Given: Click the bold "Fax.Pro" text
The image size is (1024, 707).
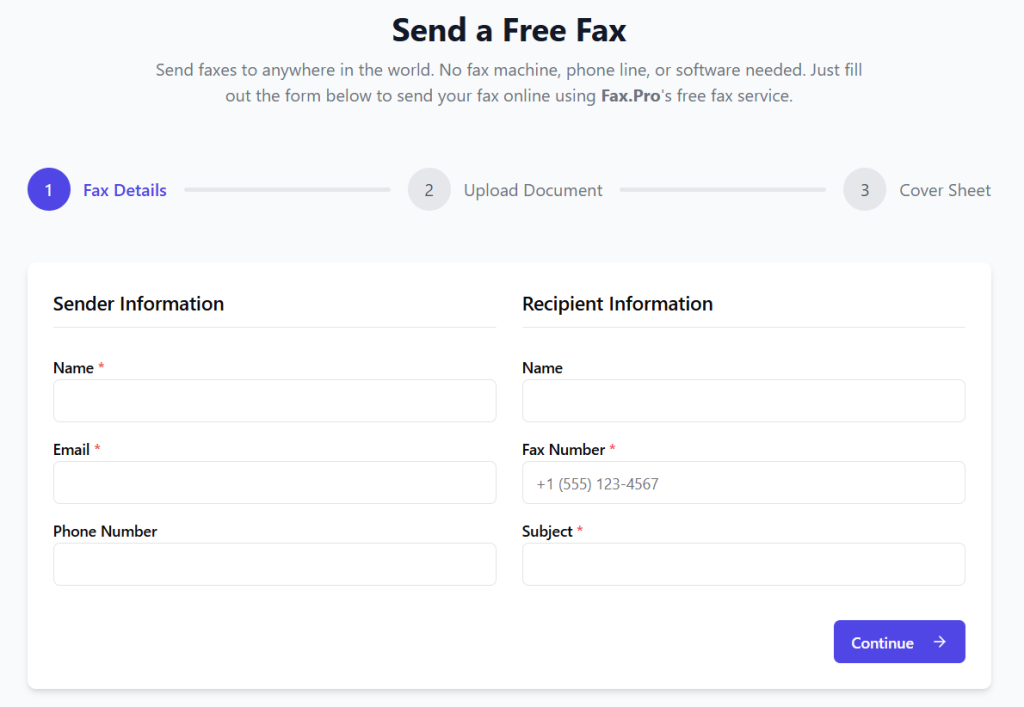Looking at the screenshot, I should pos(630,96).
